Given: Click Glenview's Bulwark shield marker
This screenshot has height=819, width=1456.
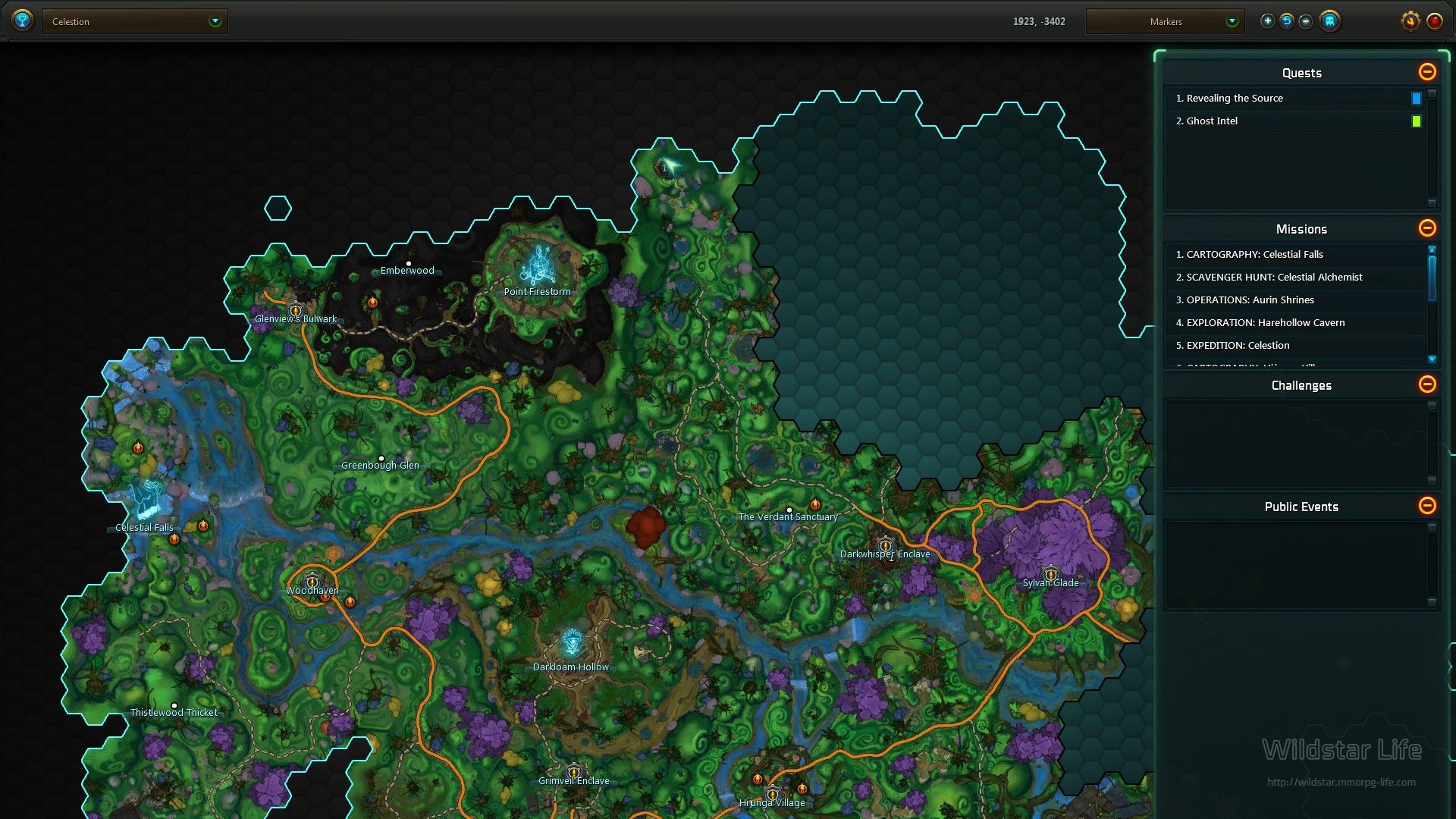Looking at the screenshot, I should [x=296, y=309].
